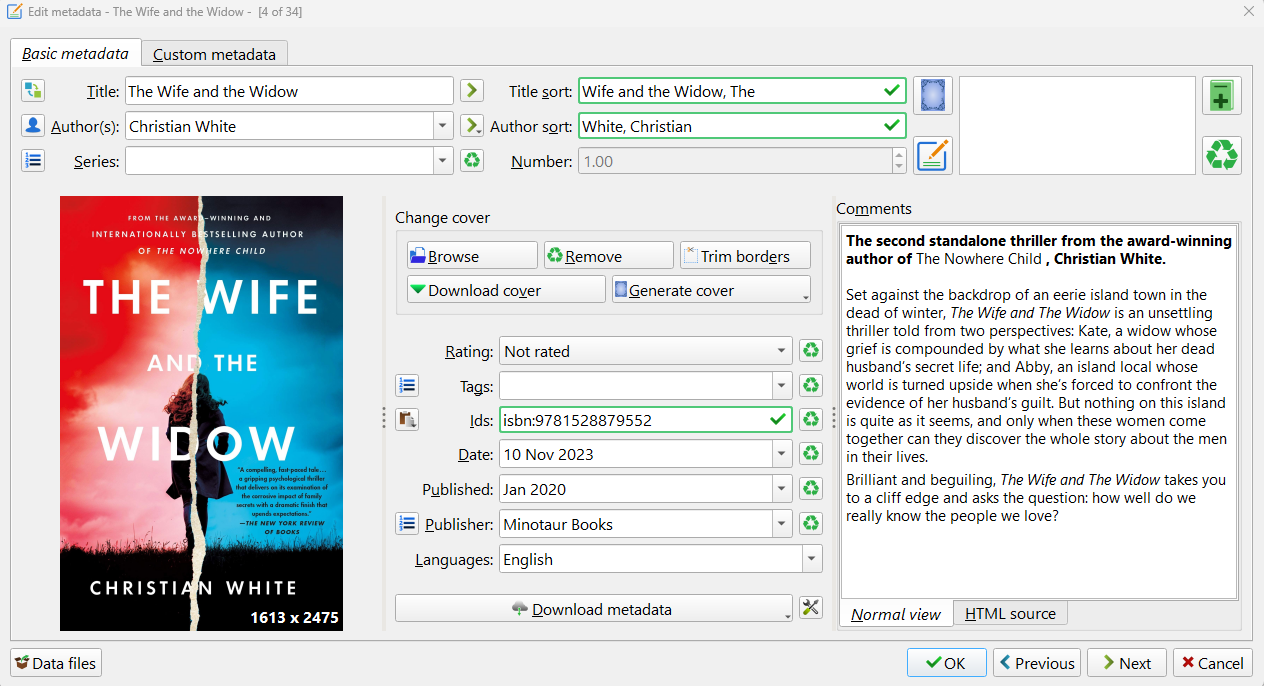Open the Published date dropdown
1264x686 pixels.
(x=782, y=489)
